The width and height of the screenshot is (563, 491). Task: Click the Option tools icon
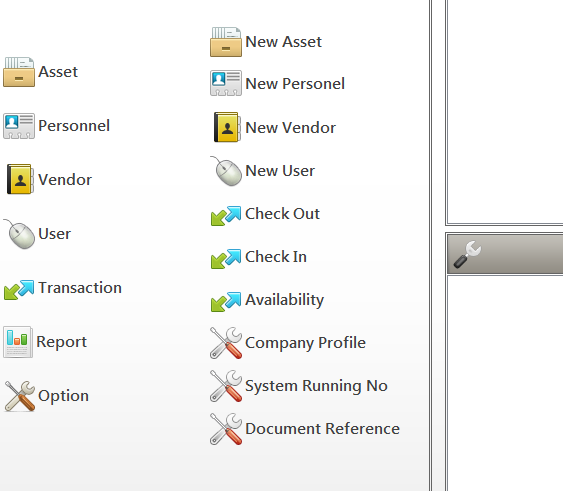[20, 396]
